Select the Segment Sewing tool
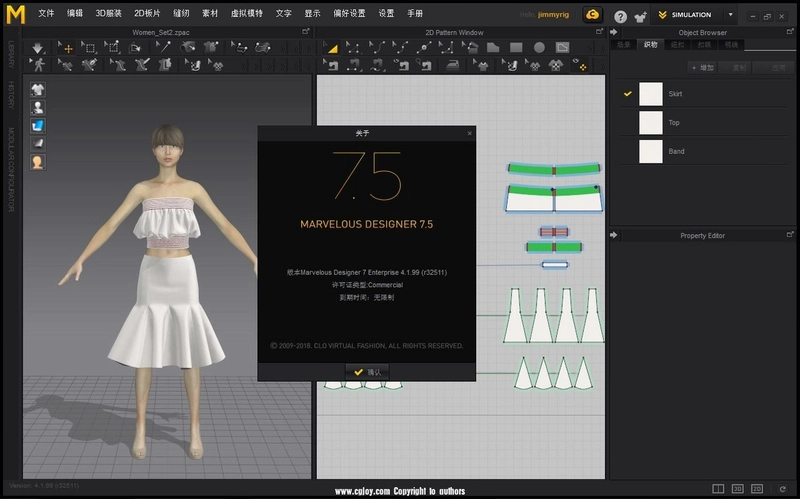Viewport: 800px width, 499px height. 354,65
